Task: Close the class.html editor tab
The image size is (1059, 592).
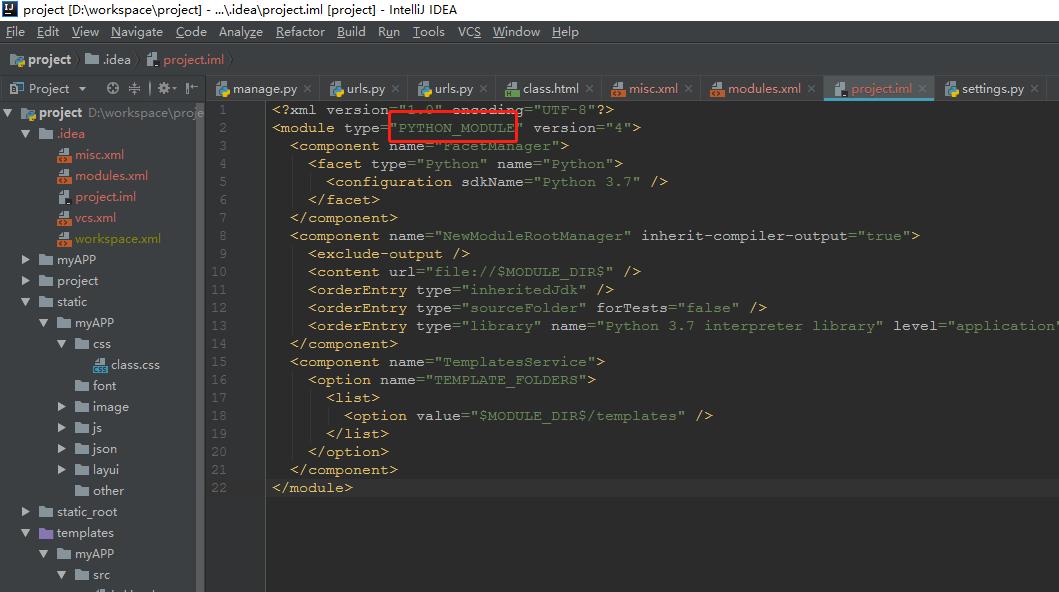Action: tap(589, 88)
